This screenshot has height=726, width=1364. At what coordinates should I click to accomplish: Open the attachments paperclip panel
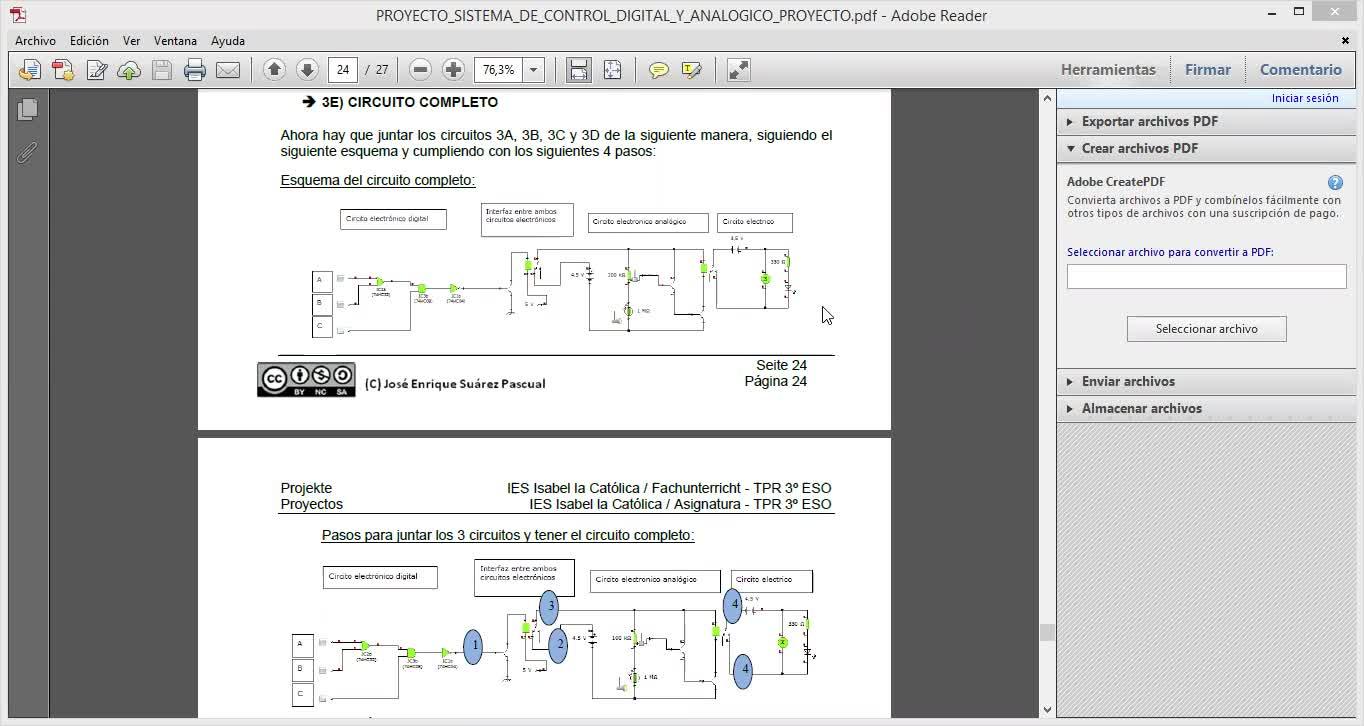click(x=27, y=153)
